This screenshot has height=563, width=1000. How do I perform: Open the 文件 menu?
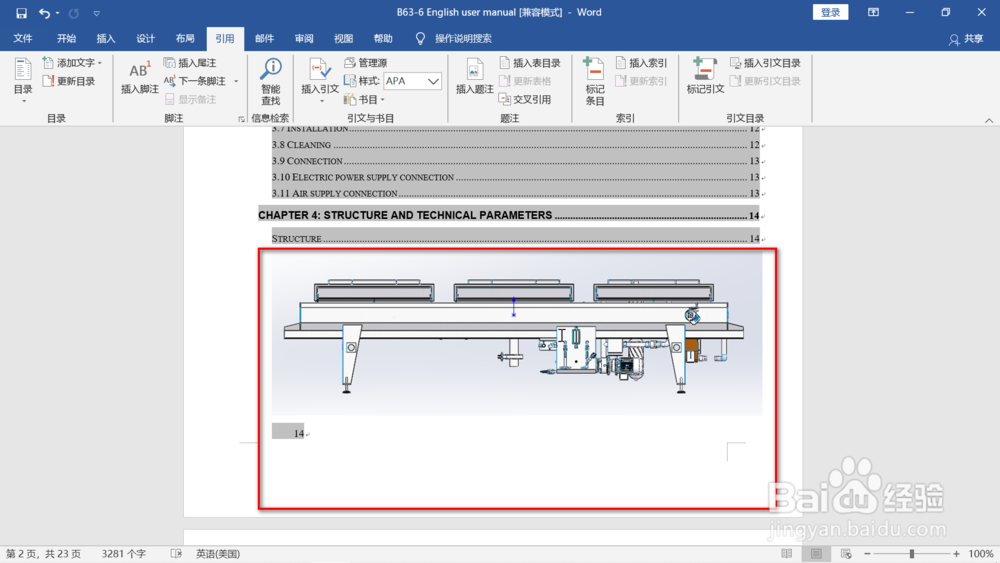click(x=22, y=38)
